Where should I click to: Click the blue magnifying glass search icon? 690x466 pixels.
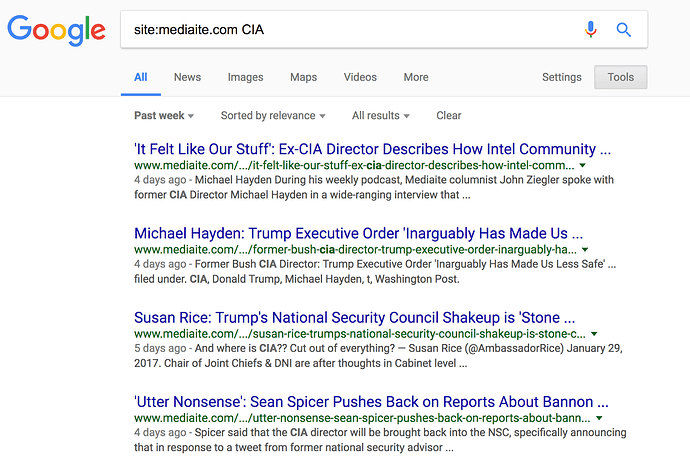tap(624, 30)
